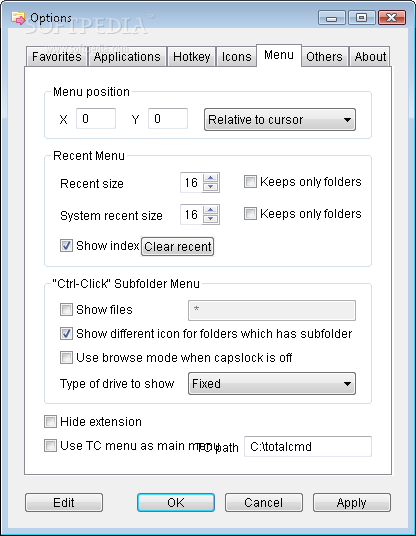Screen dimensions: 416x536
Task: Click the Edit button
Action: [64, 502]
